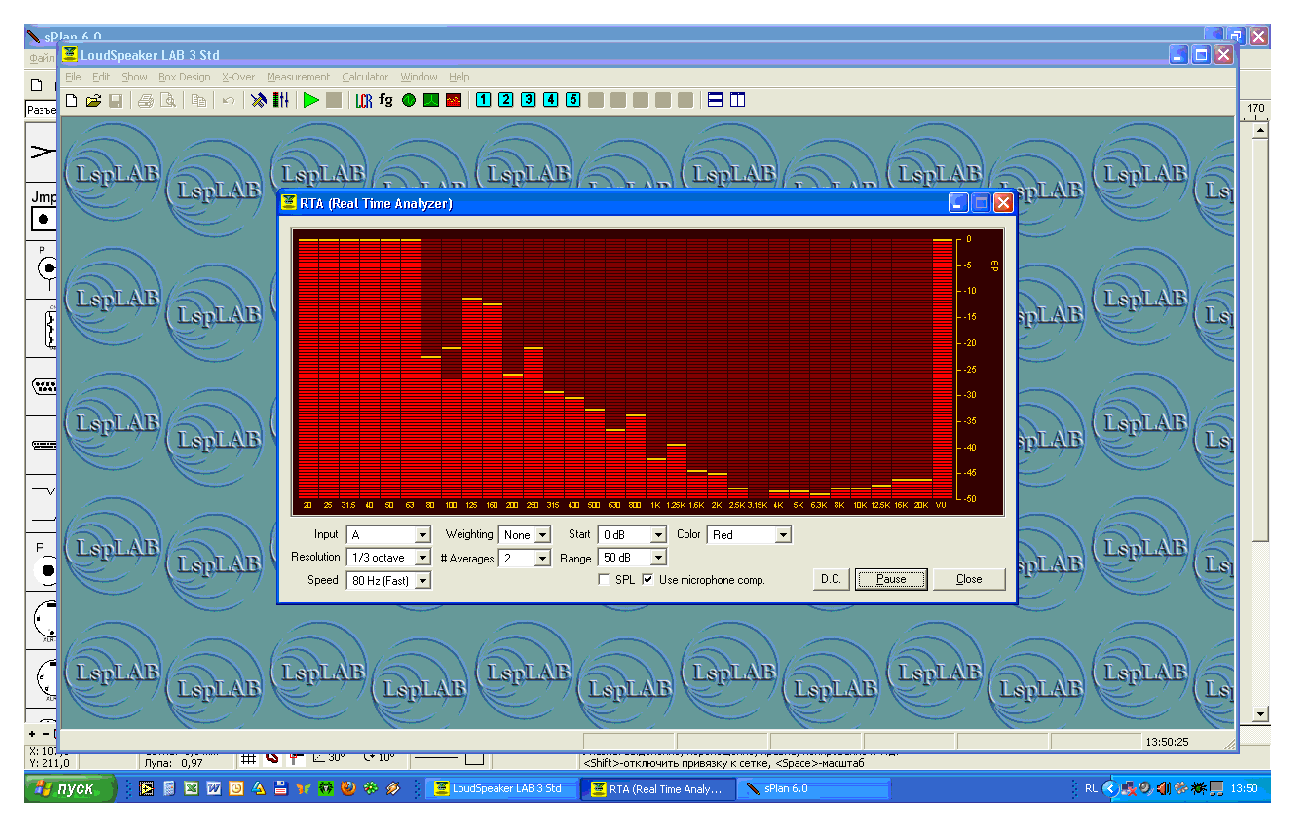Open the Box Design menu
The width and height of the screenshot is (1293, 826).
pos(184,77)
